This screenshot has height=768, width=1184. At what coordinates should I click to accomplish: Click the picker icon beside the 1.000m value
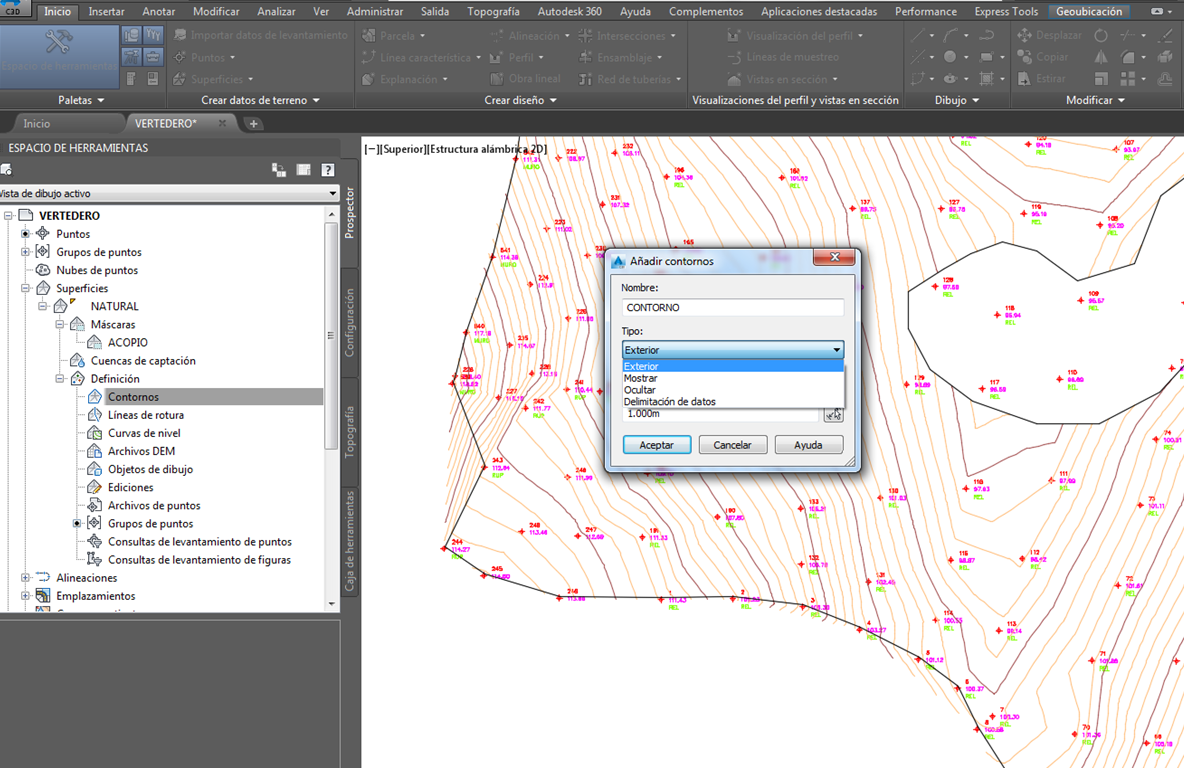(x=834, y=414)
